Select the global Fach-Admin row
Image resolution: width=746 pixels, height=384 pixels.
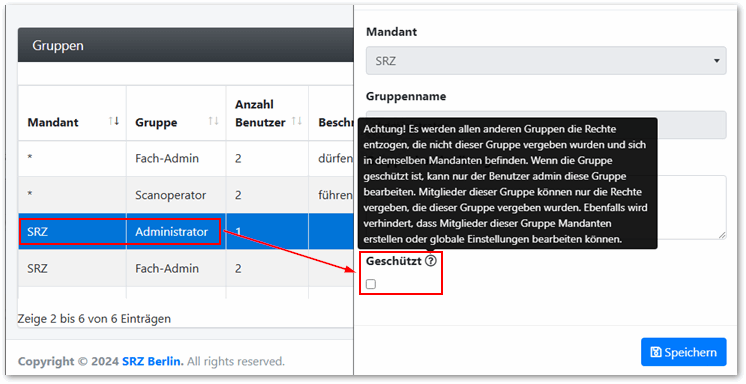point(186,158)
